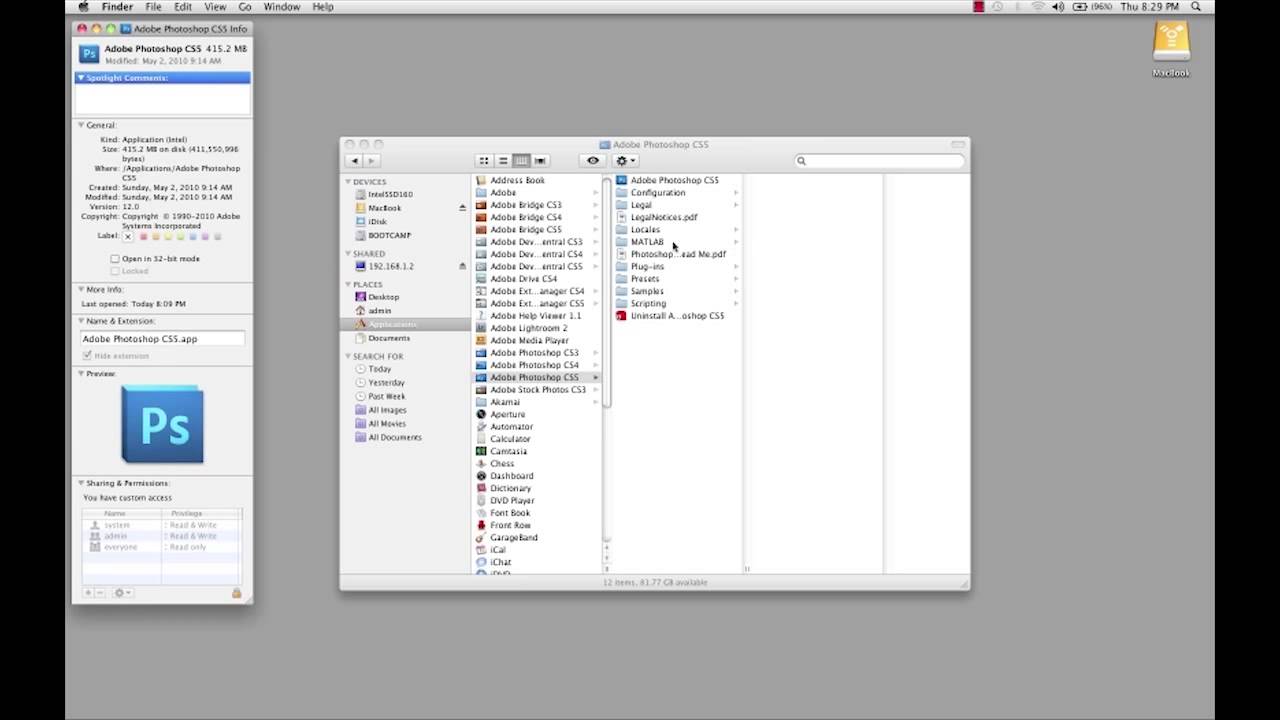Toggle the Locked checkbox
This screenshot has width=1280, height=720.
point(115,271)
